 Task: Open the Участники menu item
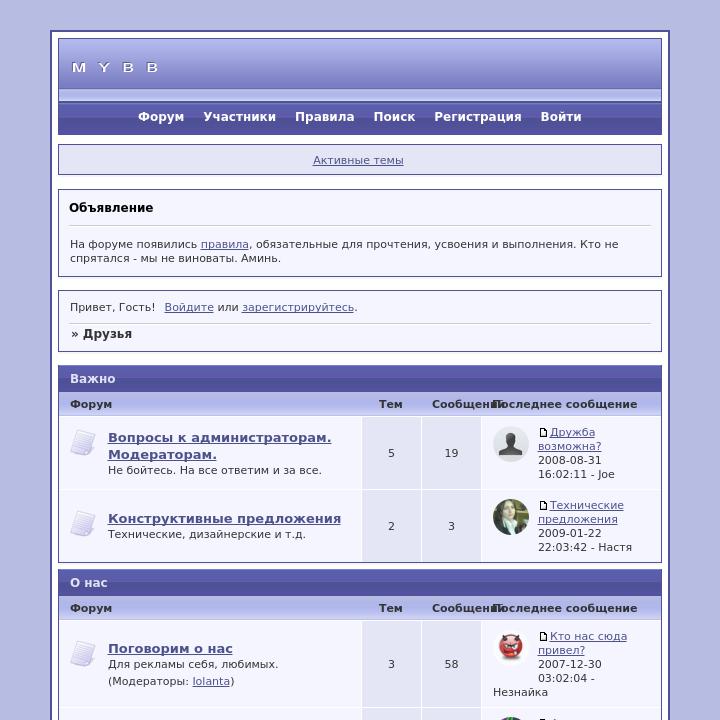(x=240, y=117)
